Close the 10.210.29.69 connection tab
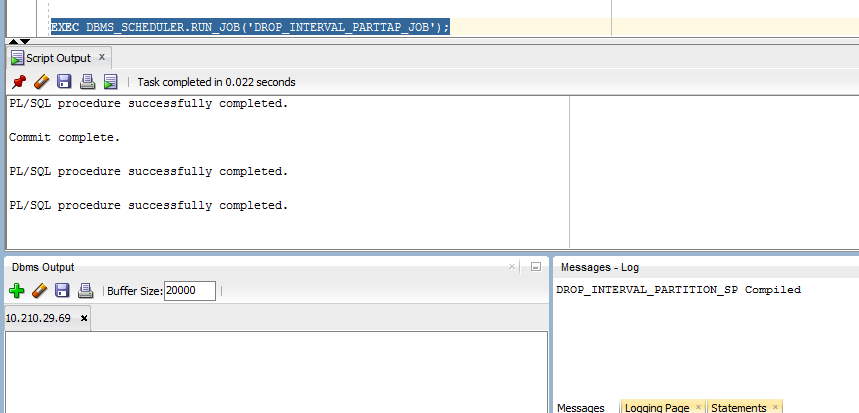859x413 pixels. pyautogui.click(x=84, y=318)
